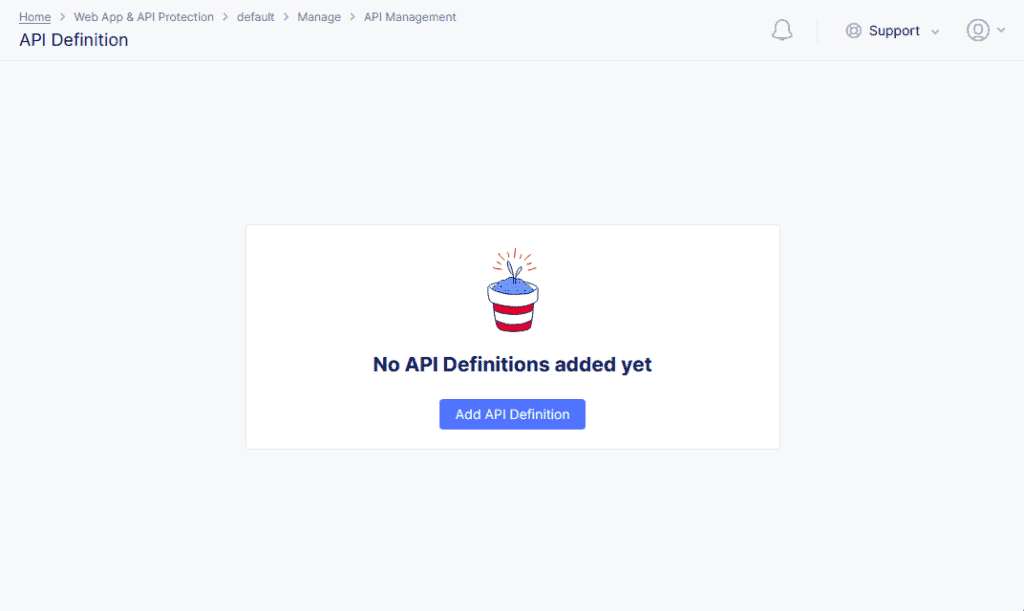
Task: Select the default namespace breadcrumb
Action: [255, 17]
